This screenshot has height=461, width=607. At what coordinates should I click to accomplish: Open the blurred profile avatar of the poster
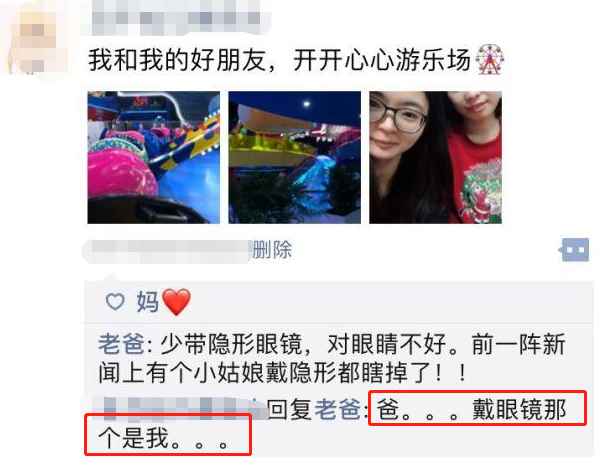pyautogui.click(x=36, y=41)
